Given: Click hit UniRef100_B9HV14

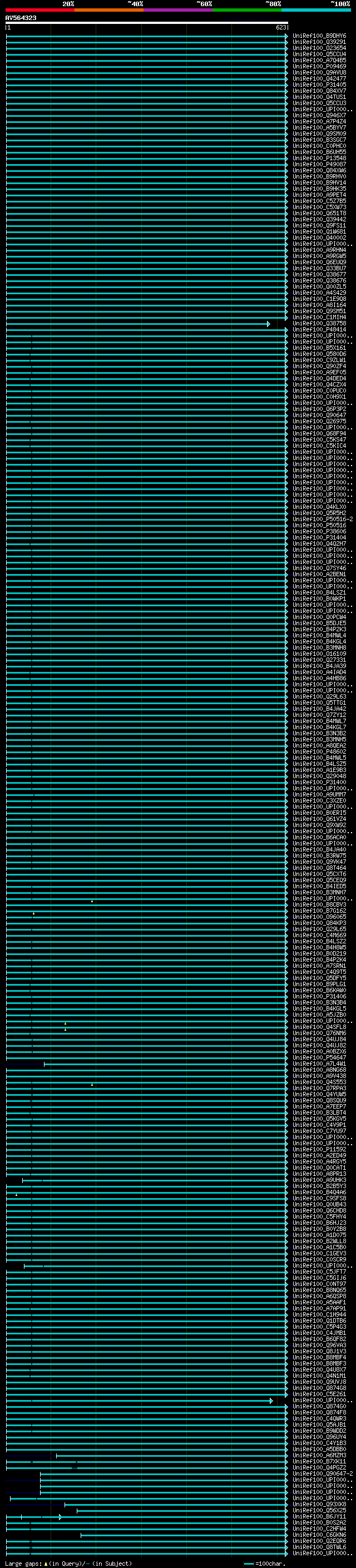Looking at the screenshot, I should point(319,182).
